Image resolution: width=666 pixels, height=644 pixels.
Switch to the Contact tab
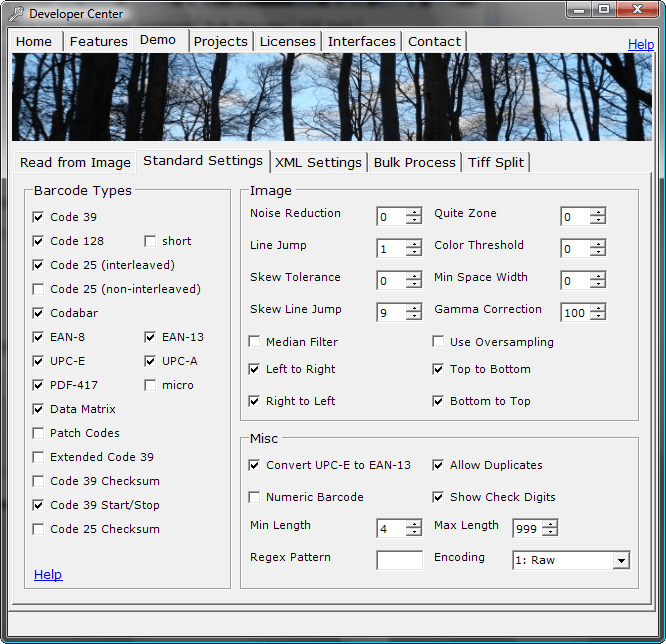tap(434, 42)
